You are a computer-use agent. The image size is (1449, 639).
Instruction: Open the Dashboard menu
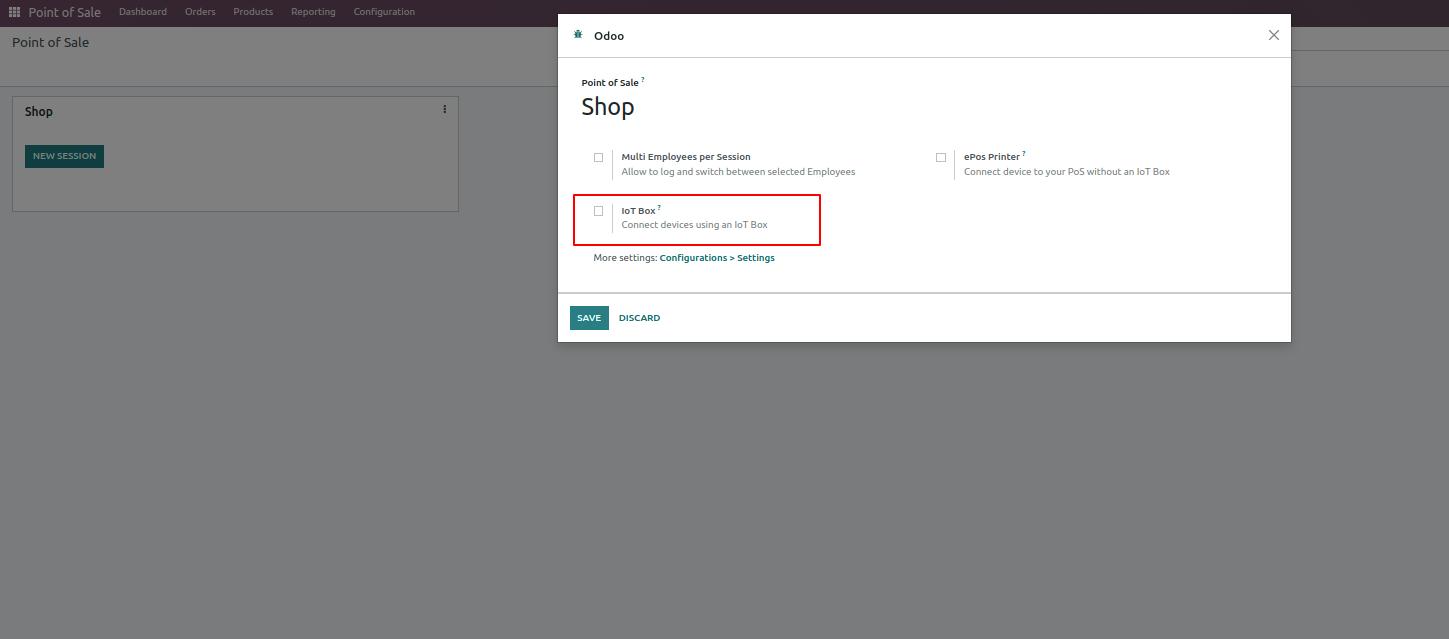click(x=143, y=12)
